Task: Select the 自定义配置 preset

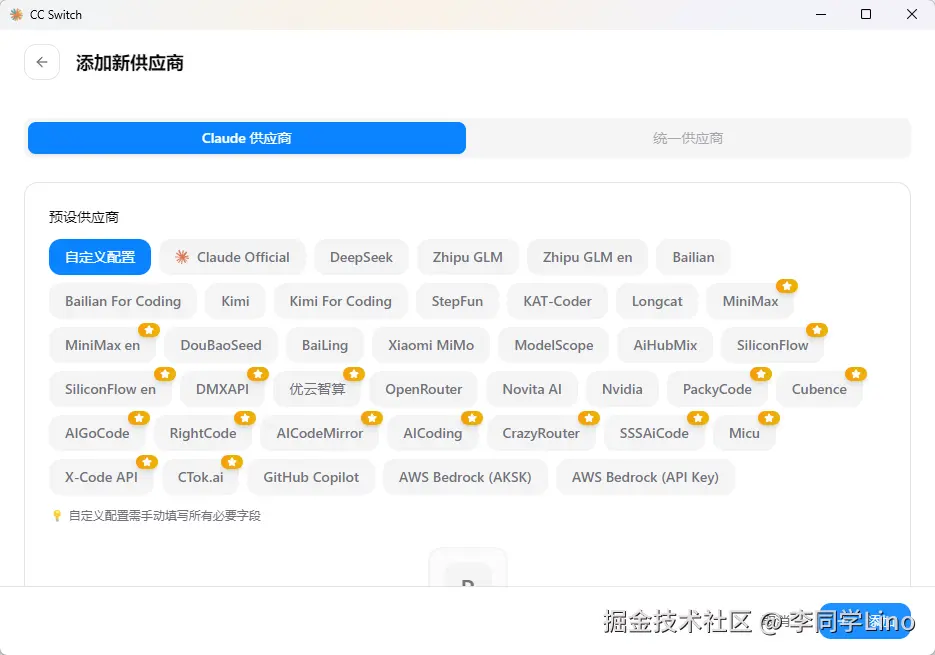Action: click(x=100, y=257)
